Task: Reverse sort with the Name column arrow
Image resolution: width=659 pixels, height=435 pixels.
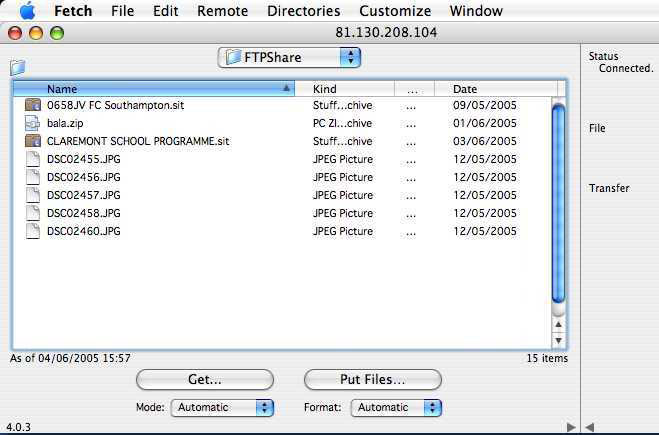Action: tap(286, 88)
